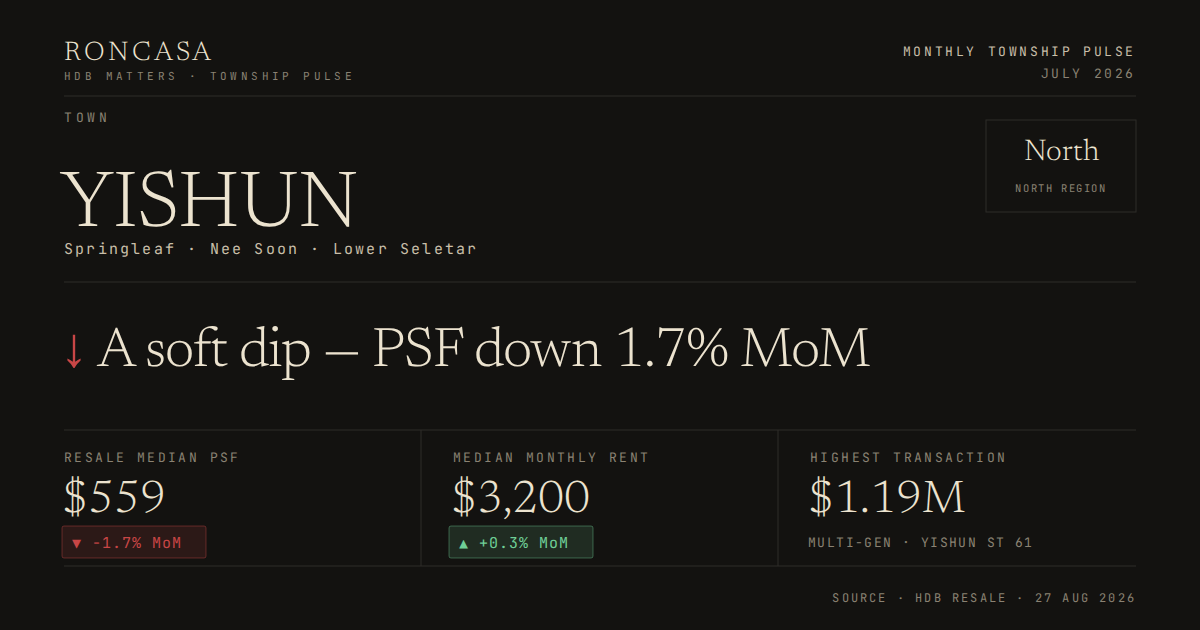1200x630 pixels.
Task: Select the RONCASA logo text
Action: click(138, 52)
